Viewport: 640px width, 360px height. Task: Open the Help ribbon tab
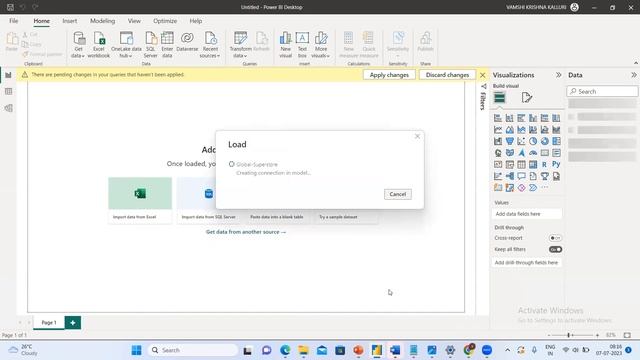[196, 21]
